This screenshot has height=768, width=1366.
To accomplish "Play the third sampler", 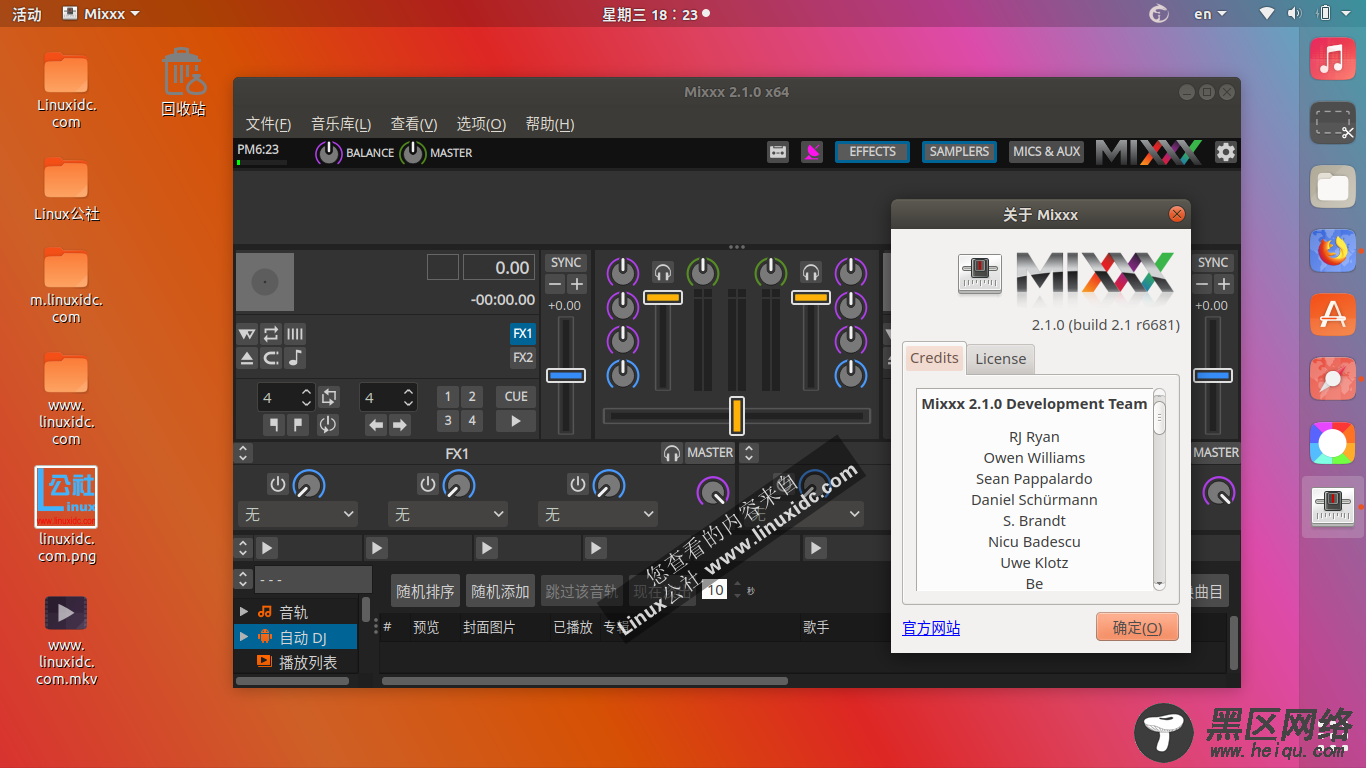I will (x=486, y=548).
